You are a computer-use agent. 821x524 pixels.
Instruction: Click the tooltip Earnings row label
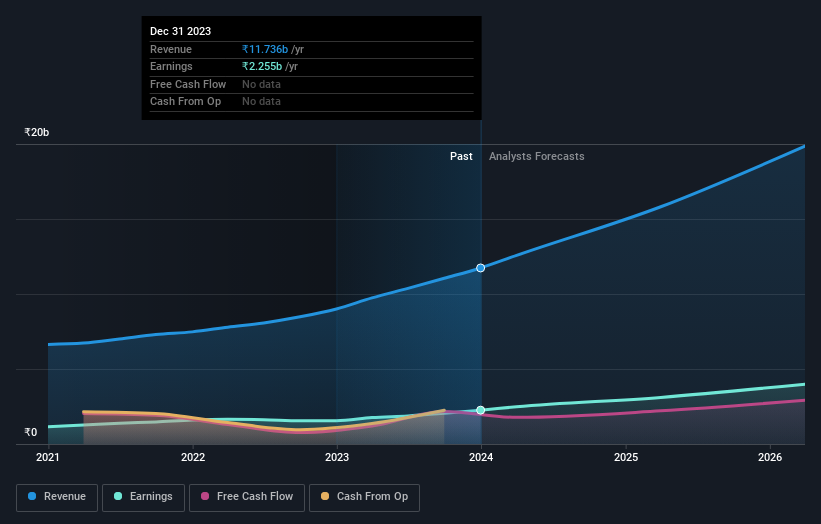point(171,66)
